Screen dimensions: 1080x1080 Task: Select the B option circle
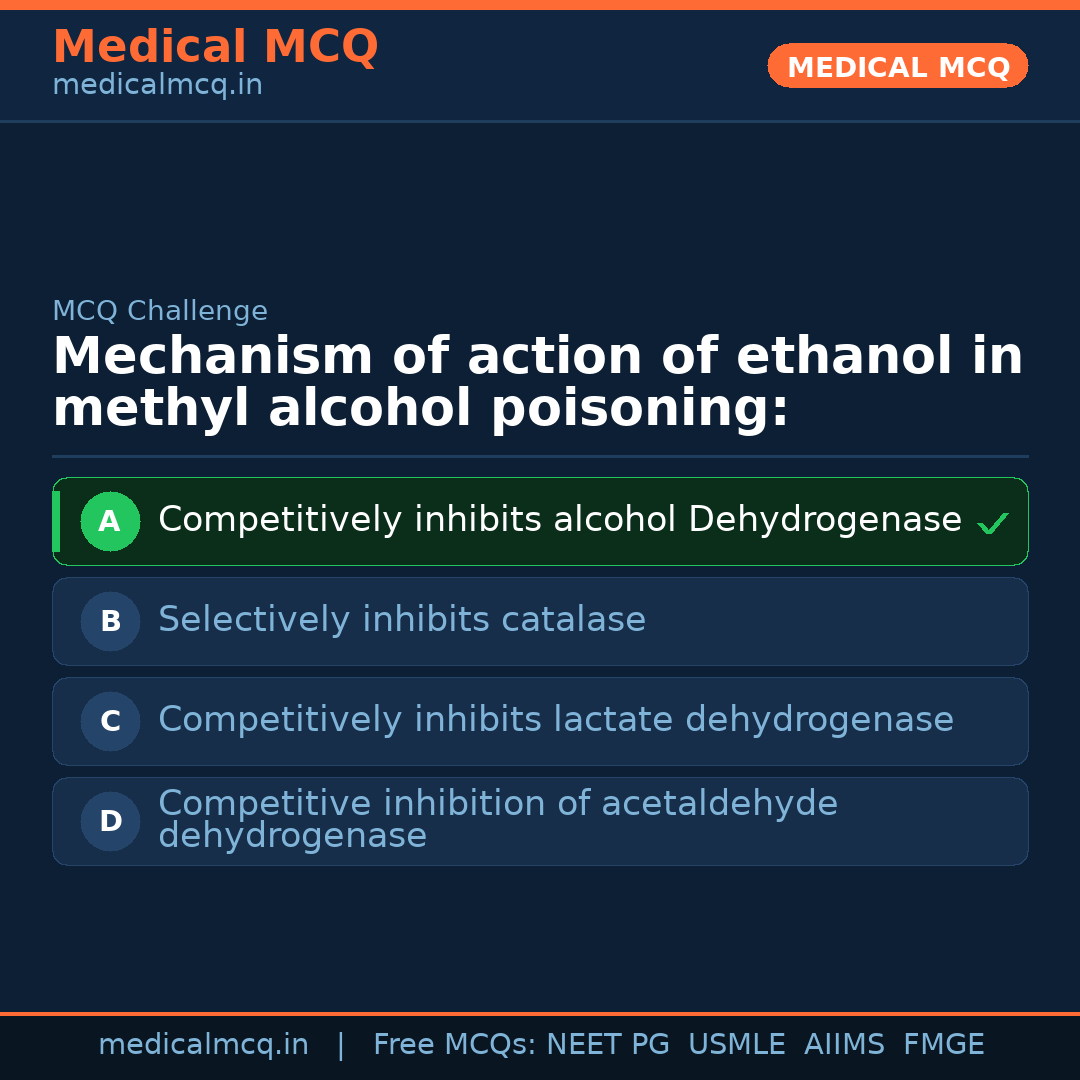click(110, 621)
